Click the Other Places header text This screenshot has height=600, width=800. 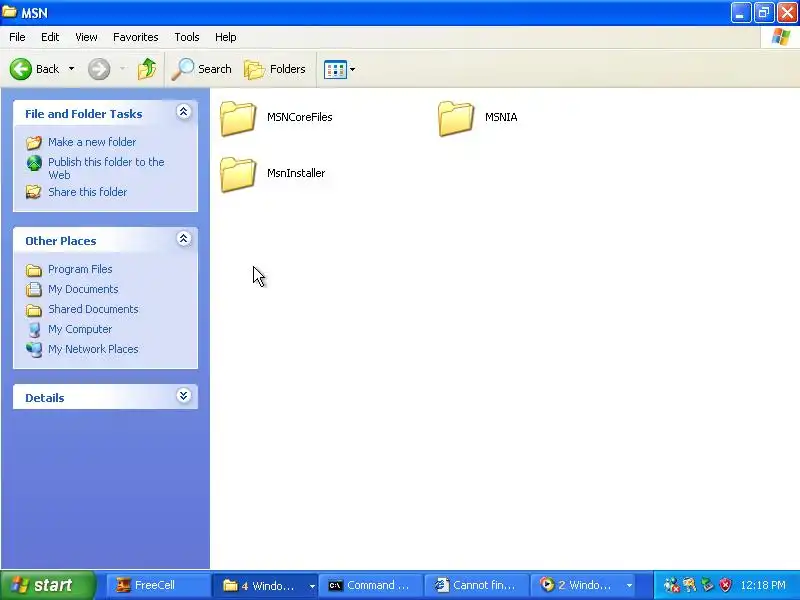coord(61,241)
